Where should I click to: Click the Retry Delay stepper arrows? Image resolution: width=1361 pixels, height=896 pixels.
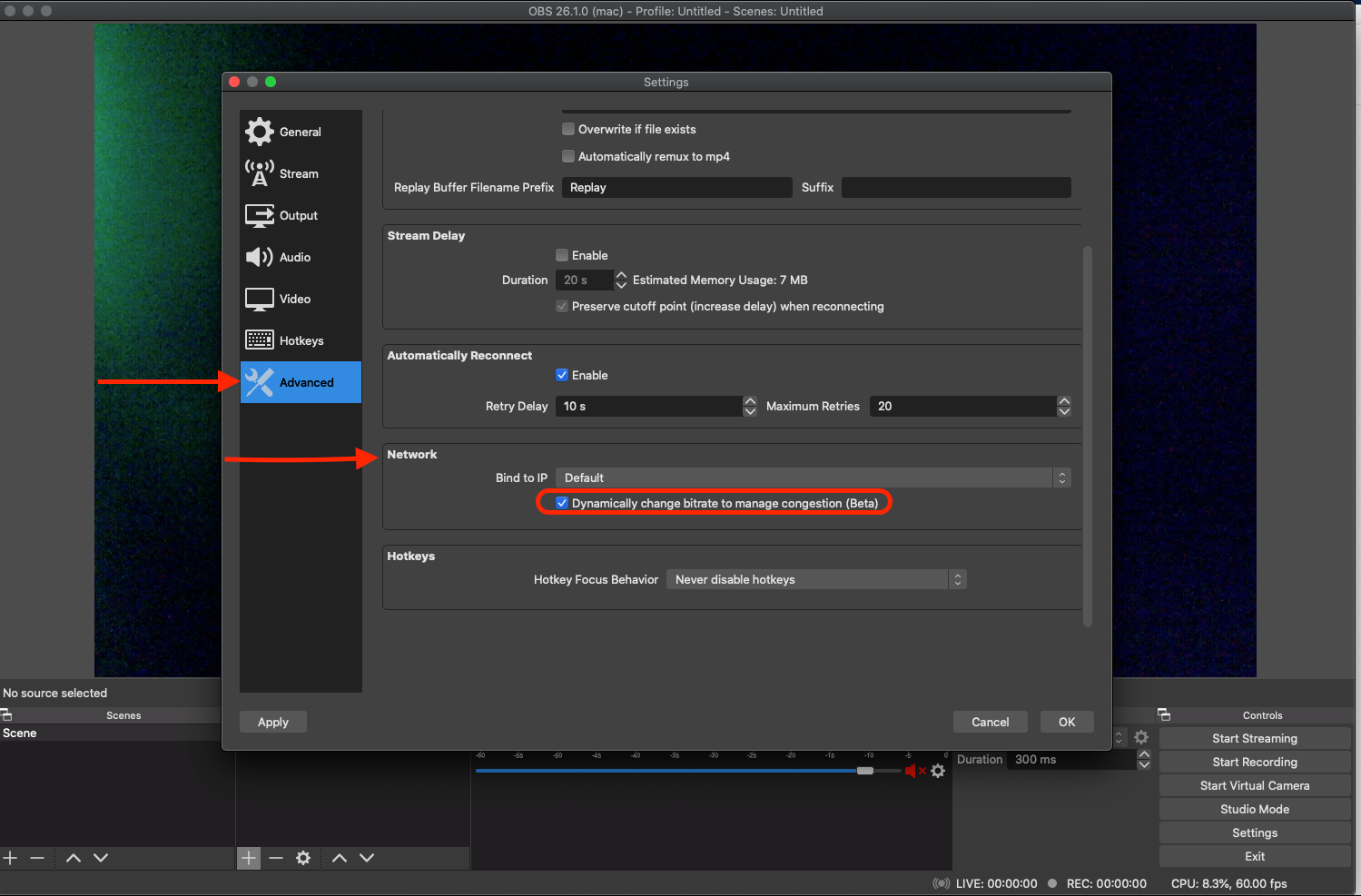coord(750,406)
